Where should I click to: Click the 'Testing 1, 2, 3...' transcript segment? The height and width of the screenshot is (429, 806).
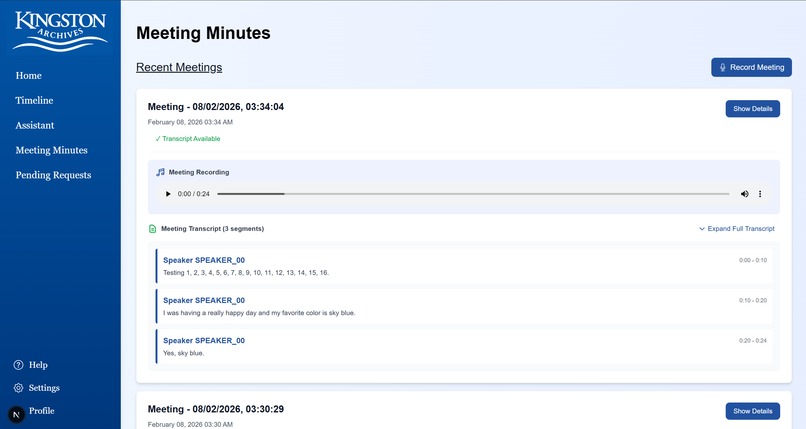coord(464,266)
